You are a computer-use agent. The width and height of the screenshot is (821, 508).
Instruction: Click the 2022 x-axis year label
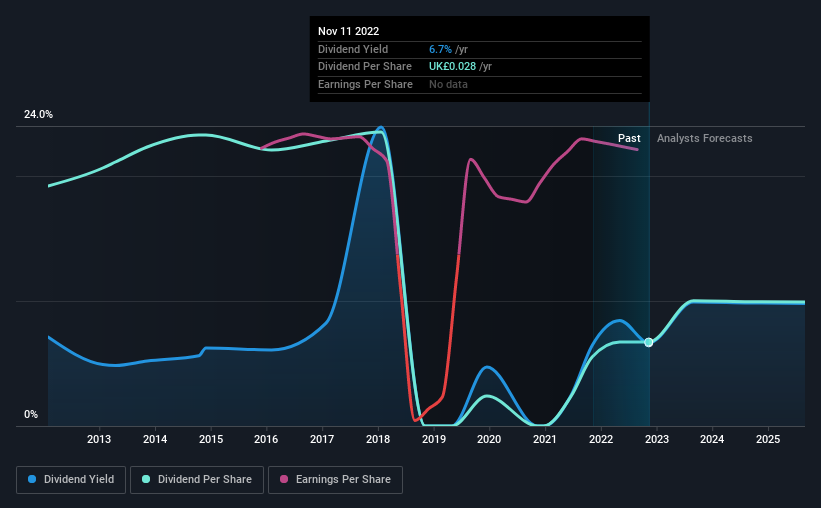[x=601, y=439]
